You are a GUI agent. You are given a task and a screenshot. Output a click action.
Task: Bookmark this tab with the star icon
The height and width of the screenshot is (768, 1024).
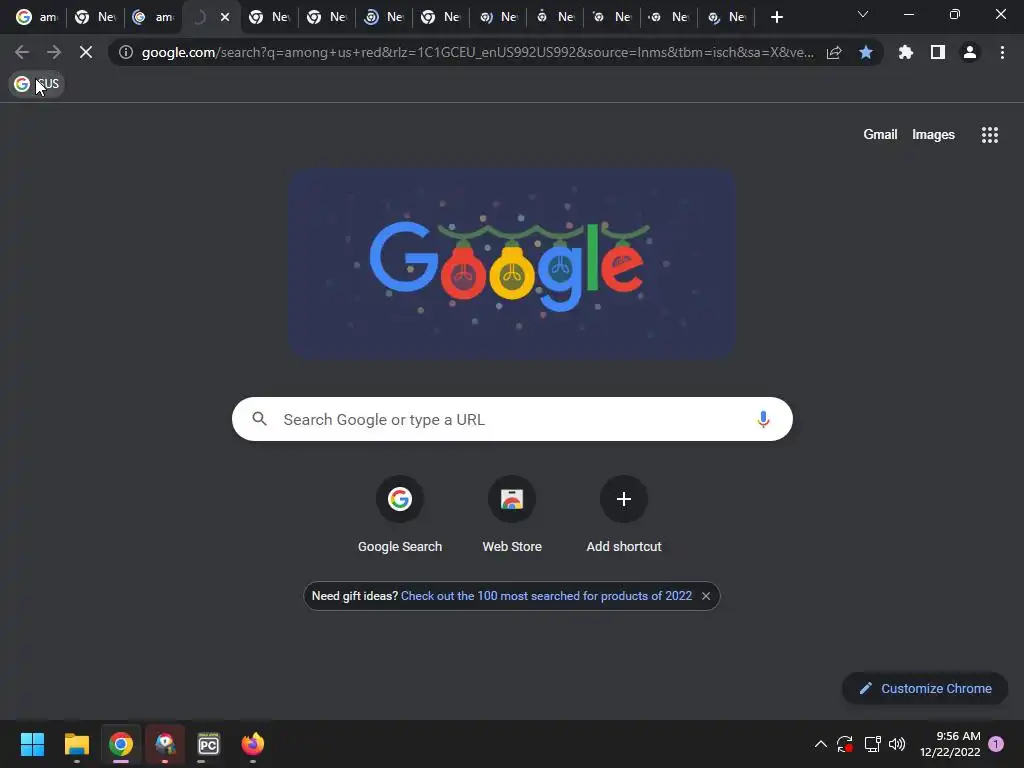(x=866, y=52)
